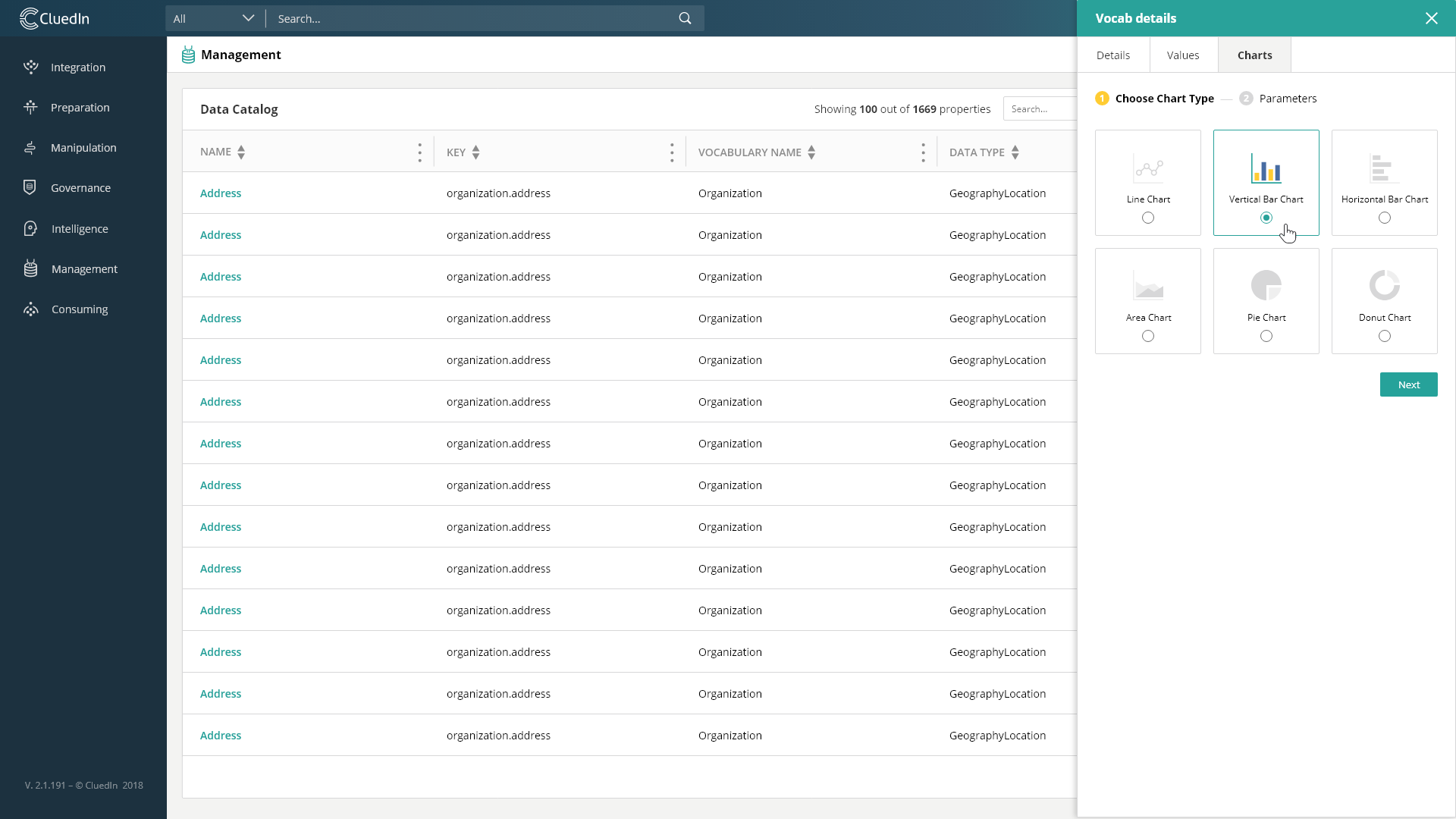Screen dimensions: 1456x819
Task: Open KEY column options menu
Action: pos(672,152)
